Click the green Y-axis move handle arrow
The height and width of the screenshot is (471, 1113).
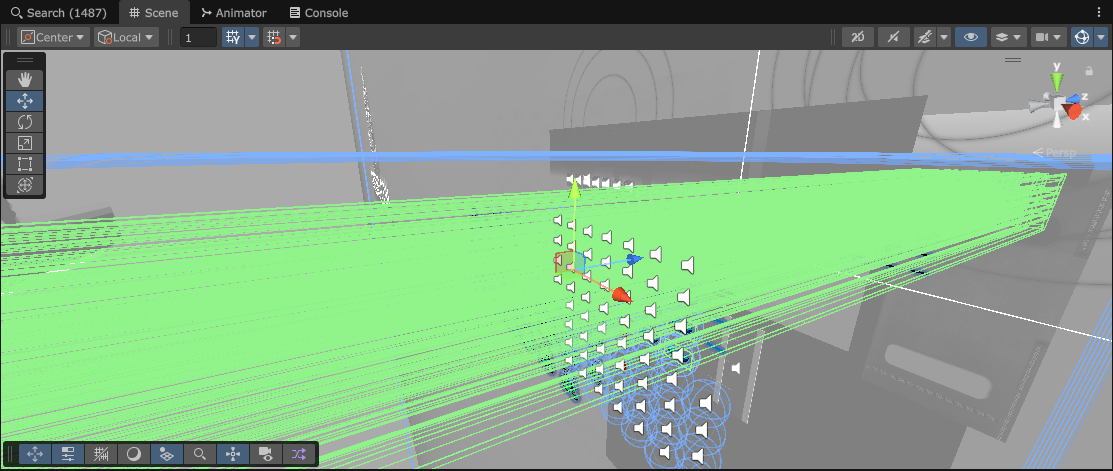pos(575,189)
